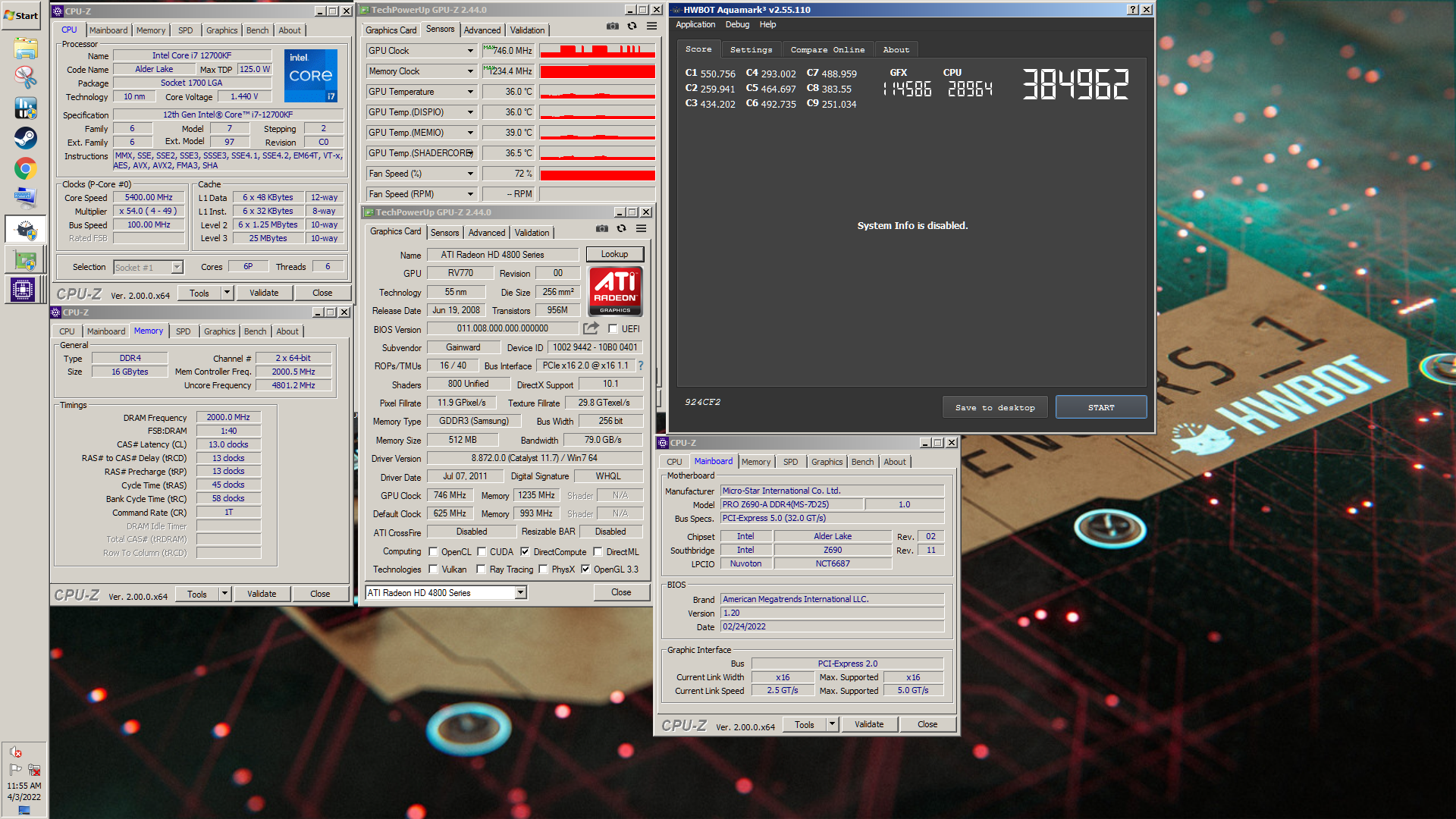The image size is (1456, 819).
Task: Click the Intel Core i7 logo in CPU-Z
Action: tap(311, 75)
